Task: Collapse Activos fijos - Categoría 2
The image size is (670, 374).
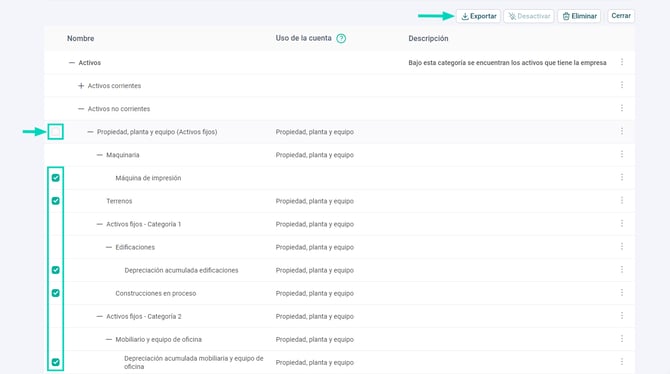Action: pos(99,317)
